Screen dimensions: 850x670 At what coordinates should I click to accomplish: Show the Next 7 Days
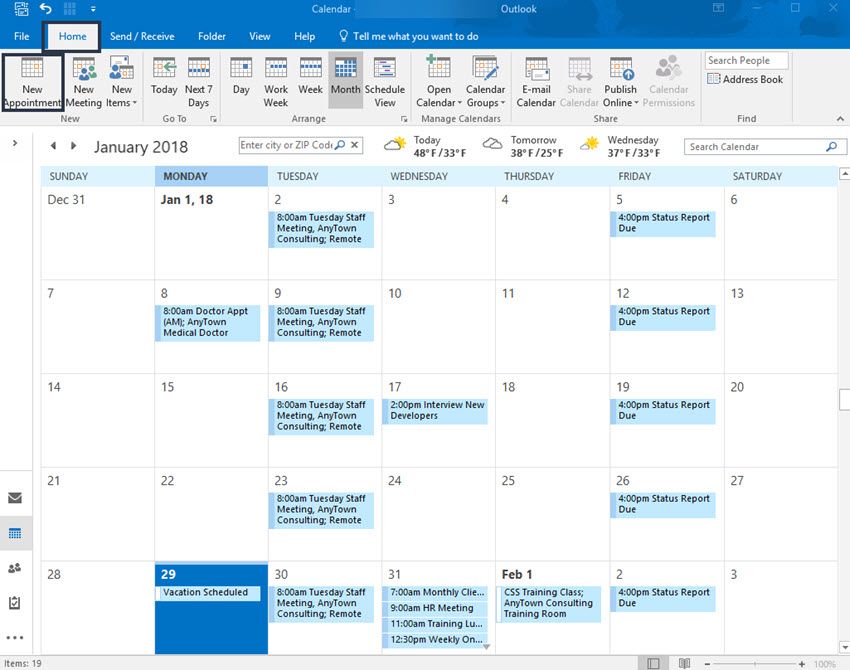(x=199, y=82)
